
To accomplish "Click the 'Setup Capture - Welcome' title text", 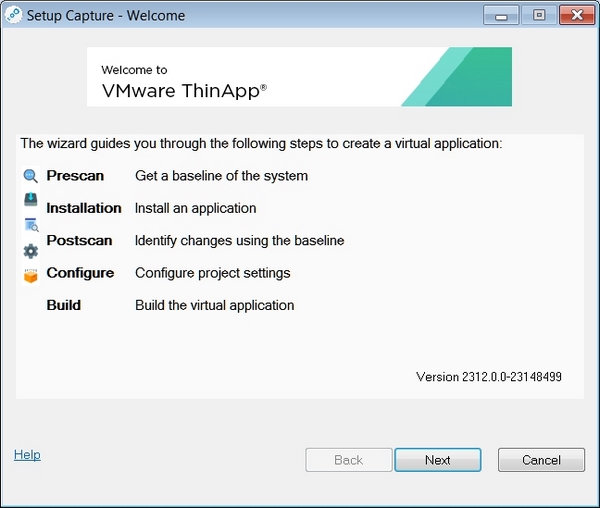I will point(106,16).
